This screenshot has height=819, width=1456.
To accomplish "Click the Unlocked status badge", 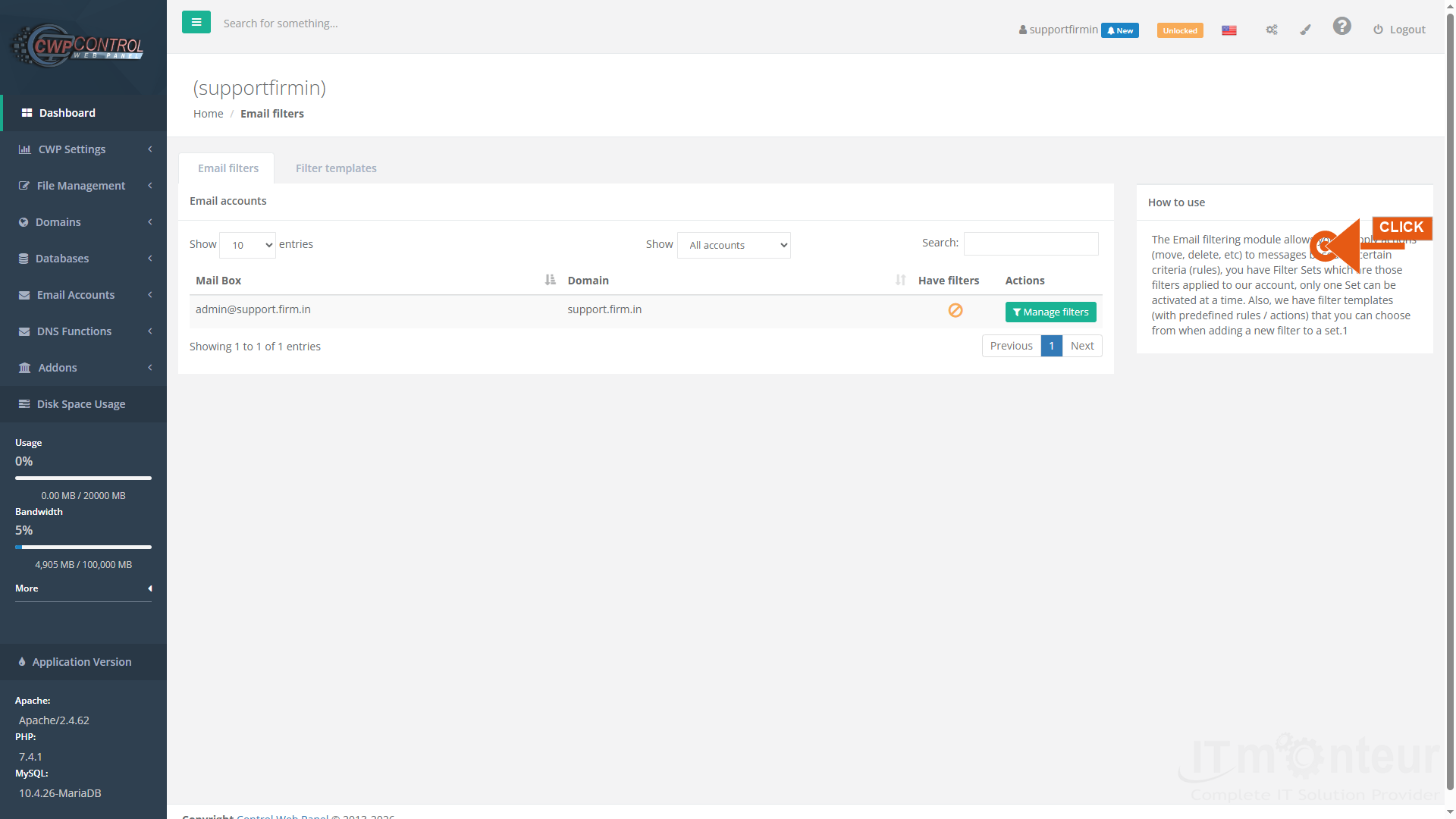I will click(1180, 30).
